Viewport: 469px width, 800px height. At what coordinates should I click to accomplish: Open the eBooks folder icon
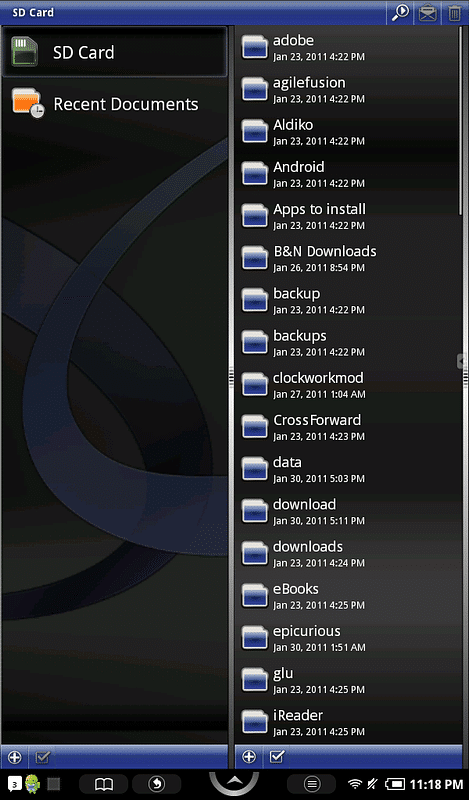(x=255, y=596)
